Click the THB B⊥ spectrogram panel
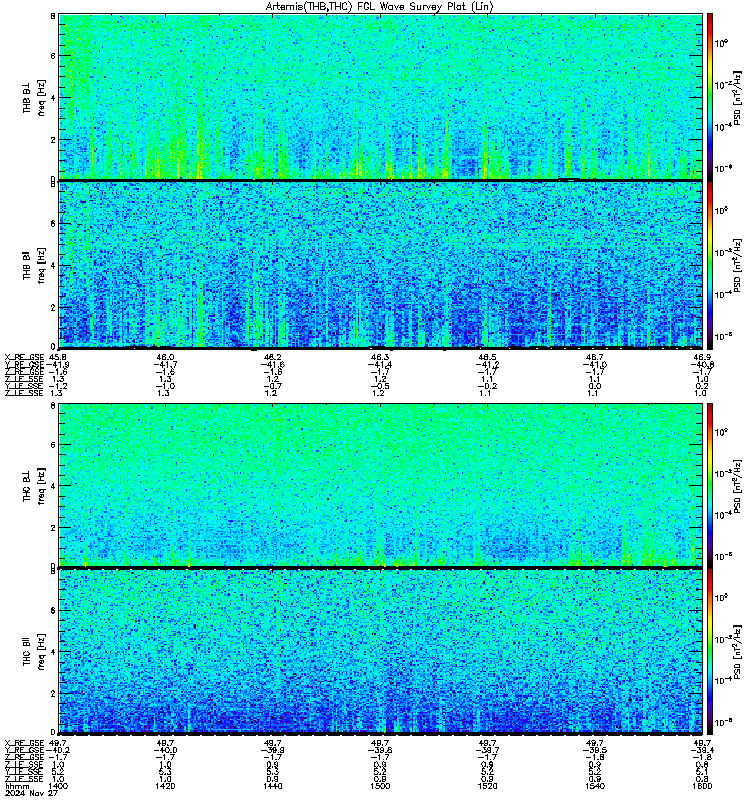The height and width of the screenshot is (800, 750). pos(381,97)
